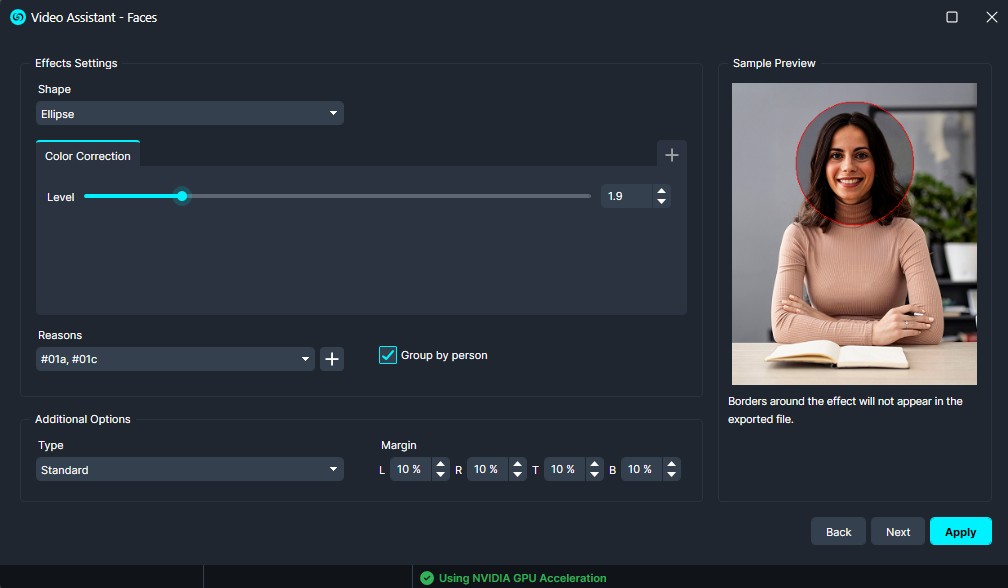Increase the Level value with up arrow
Viewport: 1008px width, 588px height.
coord(662,191)
